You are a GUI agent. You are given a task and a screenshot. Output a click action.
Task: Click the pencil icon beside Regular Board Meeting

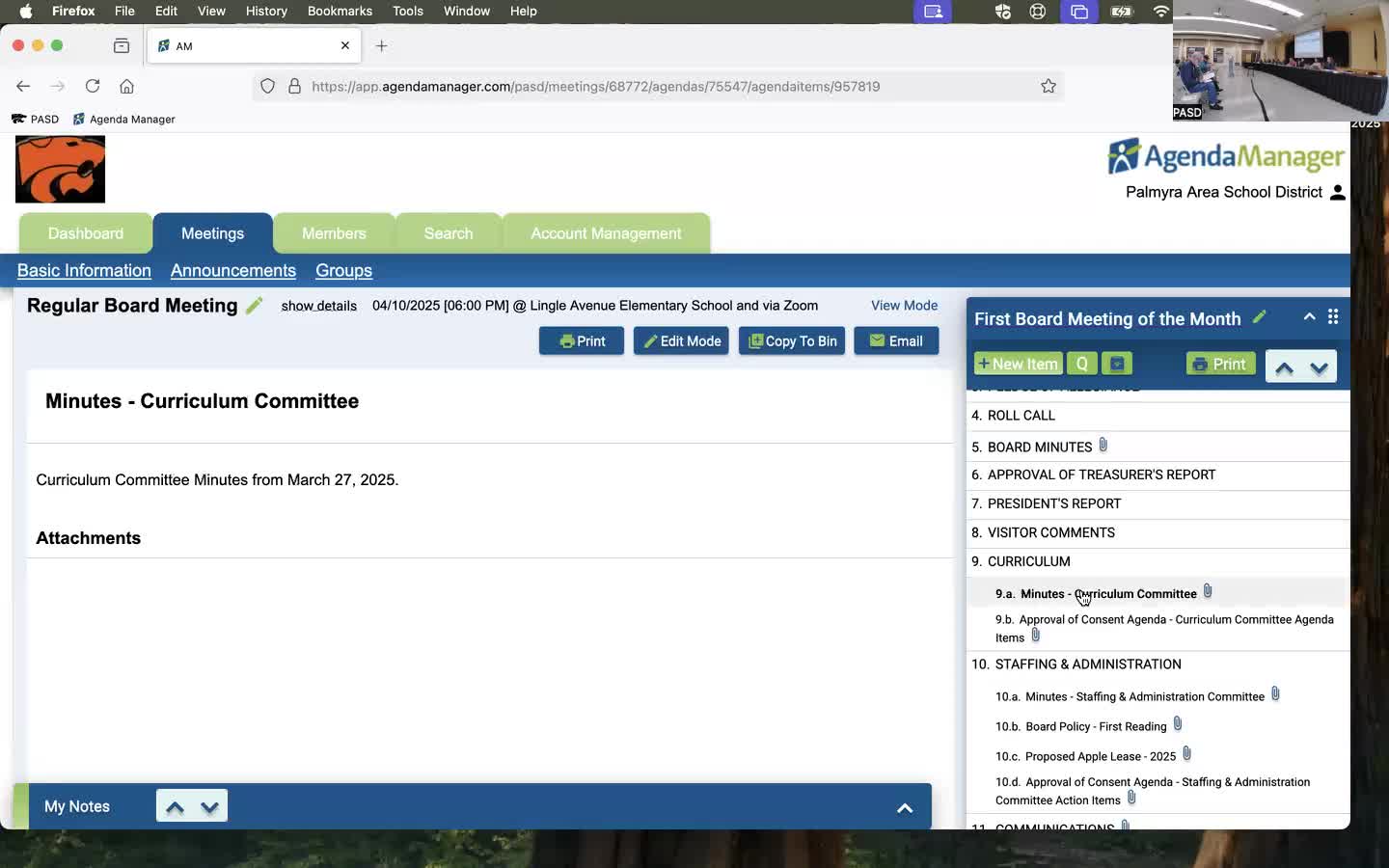[254, 306]
